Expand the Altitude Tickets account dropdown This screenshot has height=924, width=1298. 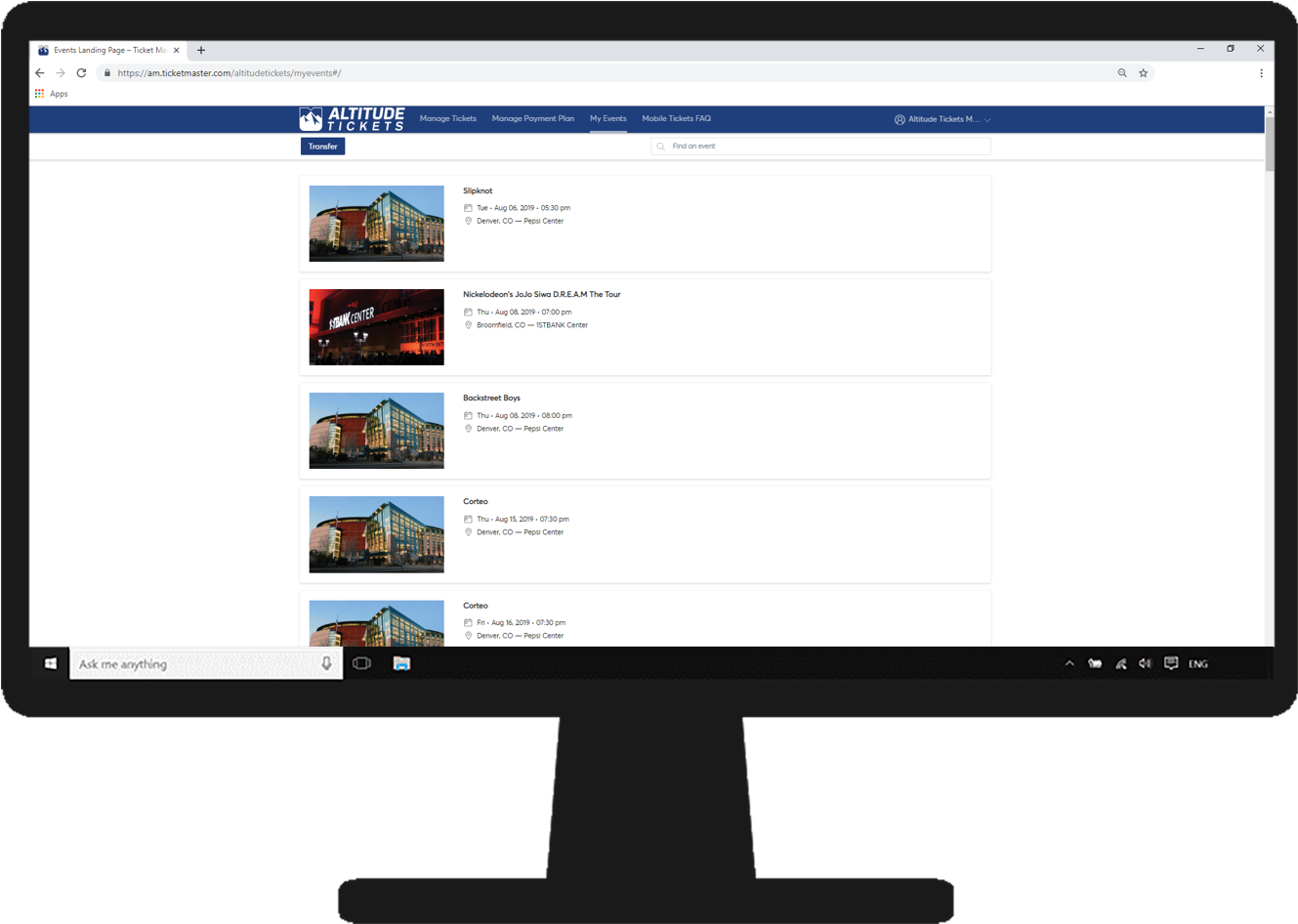click(987, 120)
